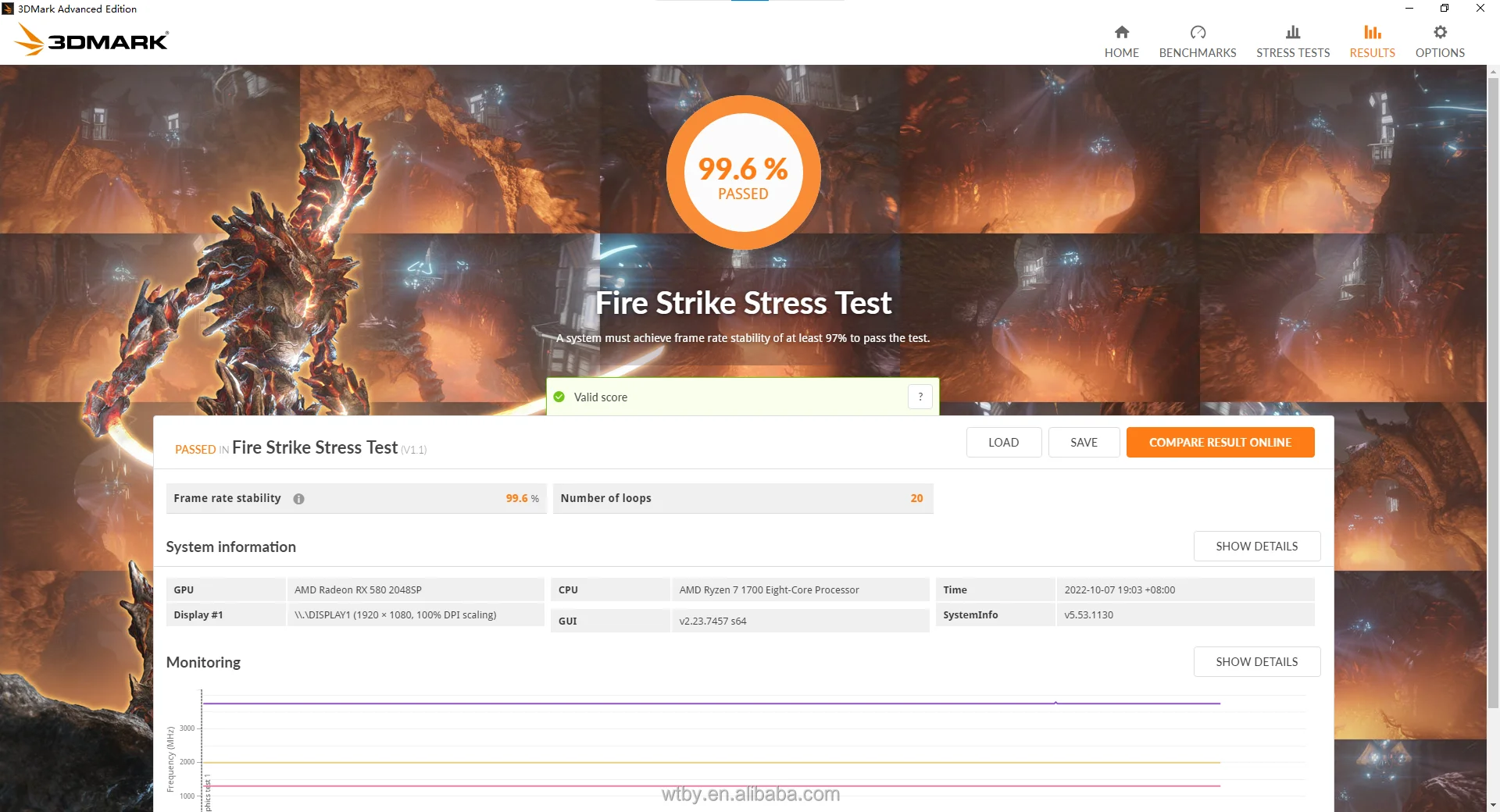Screen dimensions: 1500x812
Task: Click the GUI version v2.23.7457 s64
Action: tap(712, 621)
